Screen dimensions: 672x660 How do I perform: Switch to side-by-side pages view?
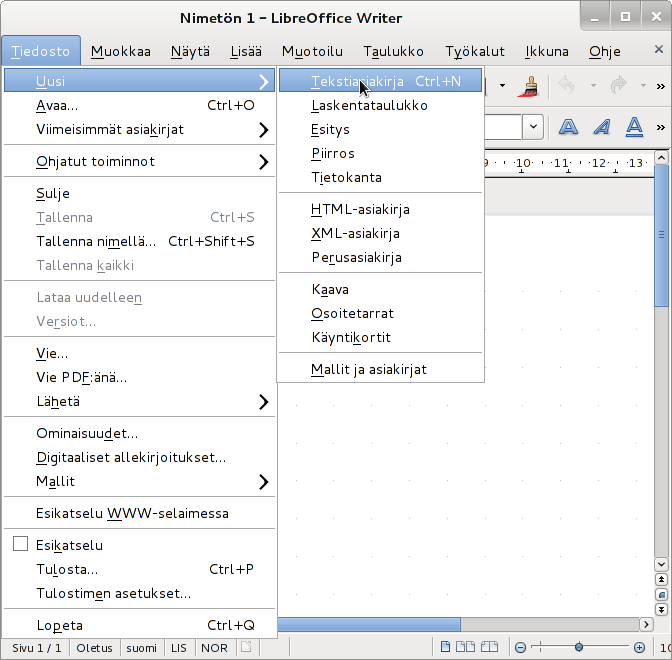pos(465,647)
